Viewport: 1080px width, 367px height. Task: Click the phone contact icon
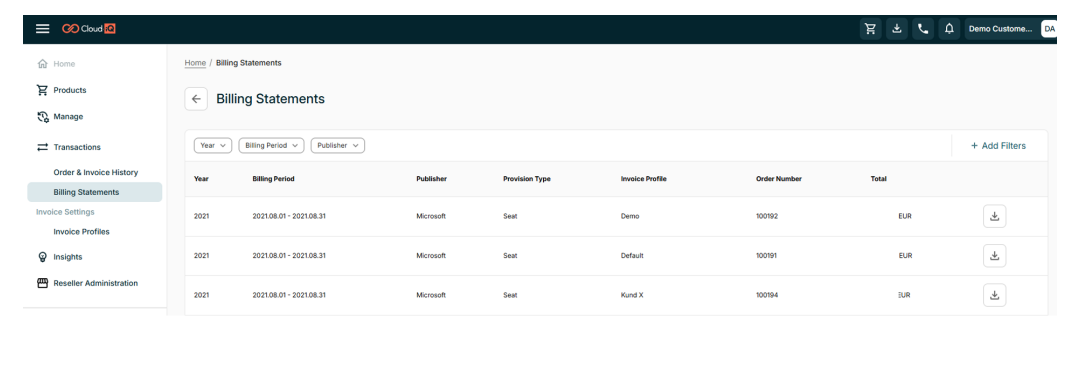[923, 29]
